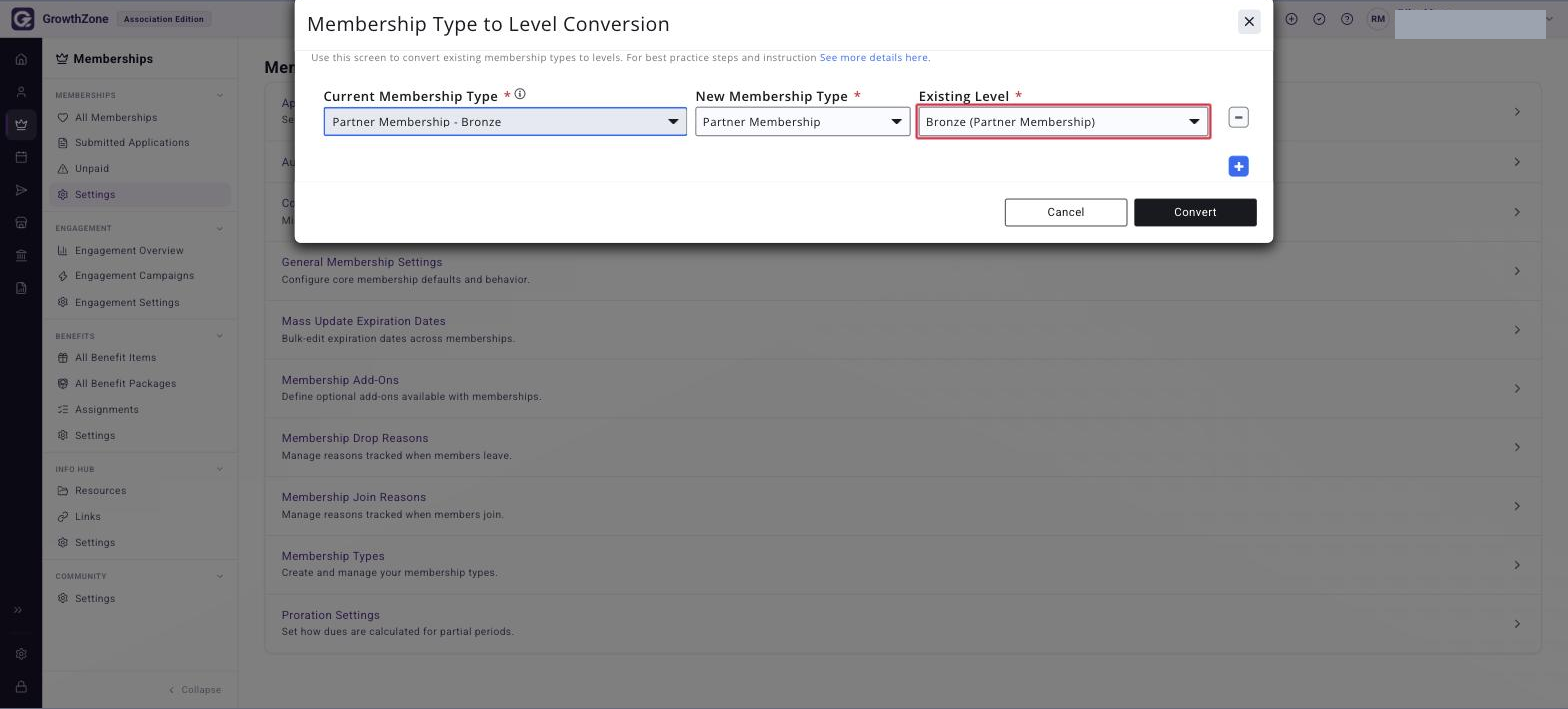Click the RM user avatar
The height and width of the screenshot is (709, 1568).
tap(1378, 19)
